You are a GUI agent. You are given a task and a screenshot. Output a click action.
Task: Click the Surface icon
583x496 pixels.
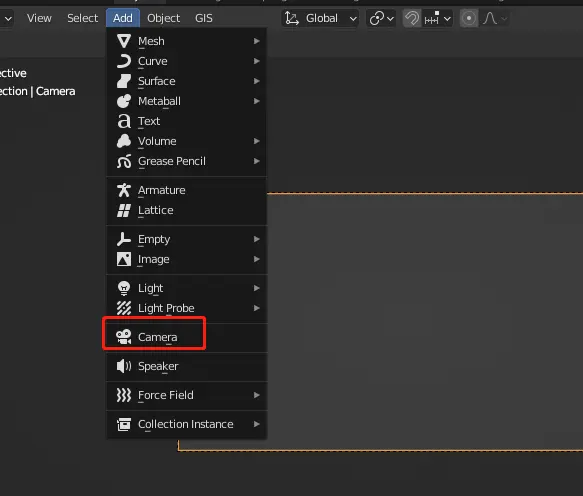tap(124, 81)
